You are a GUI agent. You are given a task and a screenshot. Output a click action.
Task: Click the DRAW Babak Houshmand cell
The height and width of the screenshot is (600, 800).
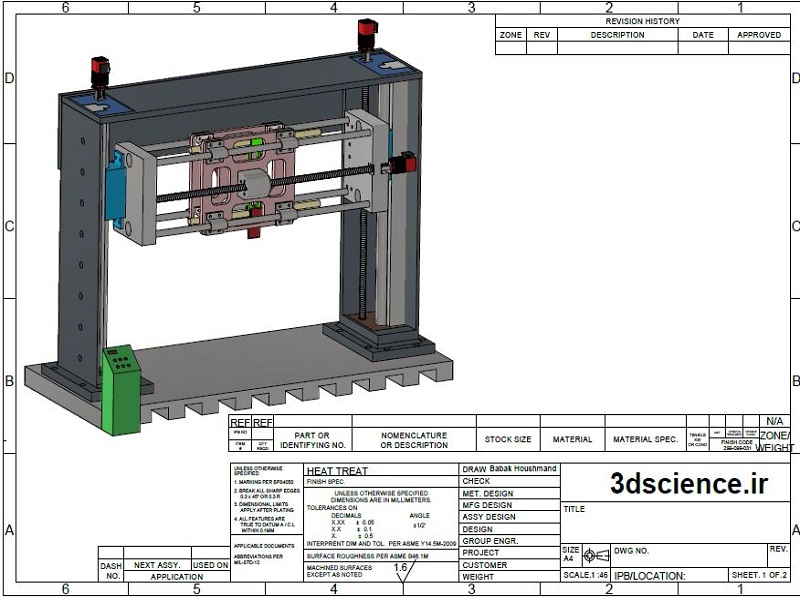[x=509, y=469]
